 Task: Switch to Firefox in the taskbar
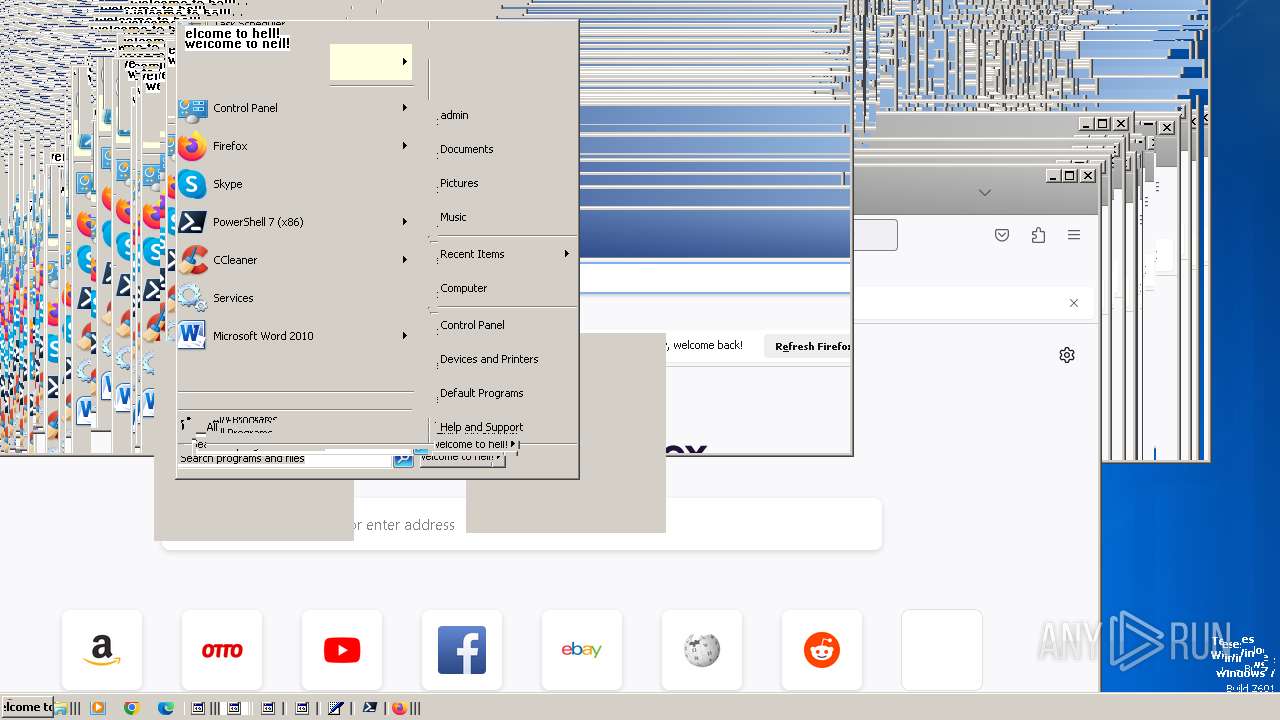[399, 708]
